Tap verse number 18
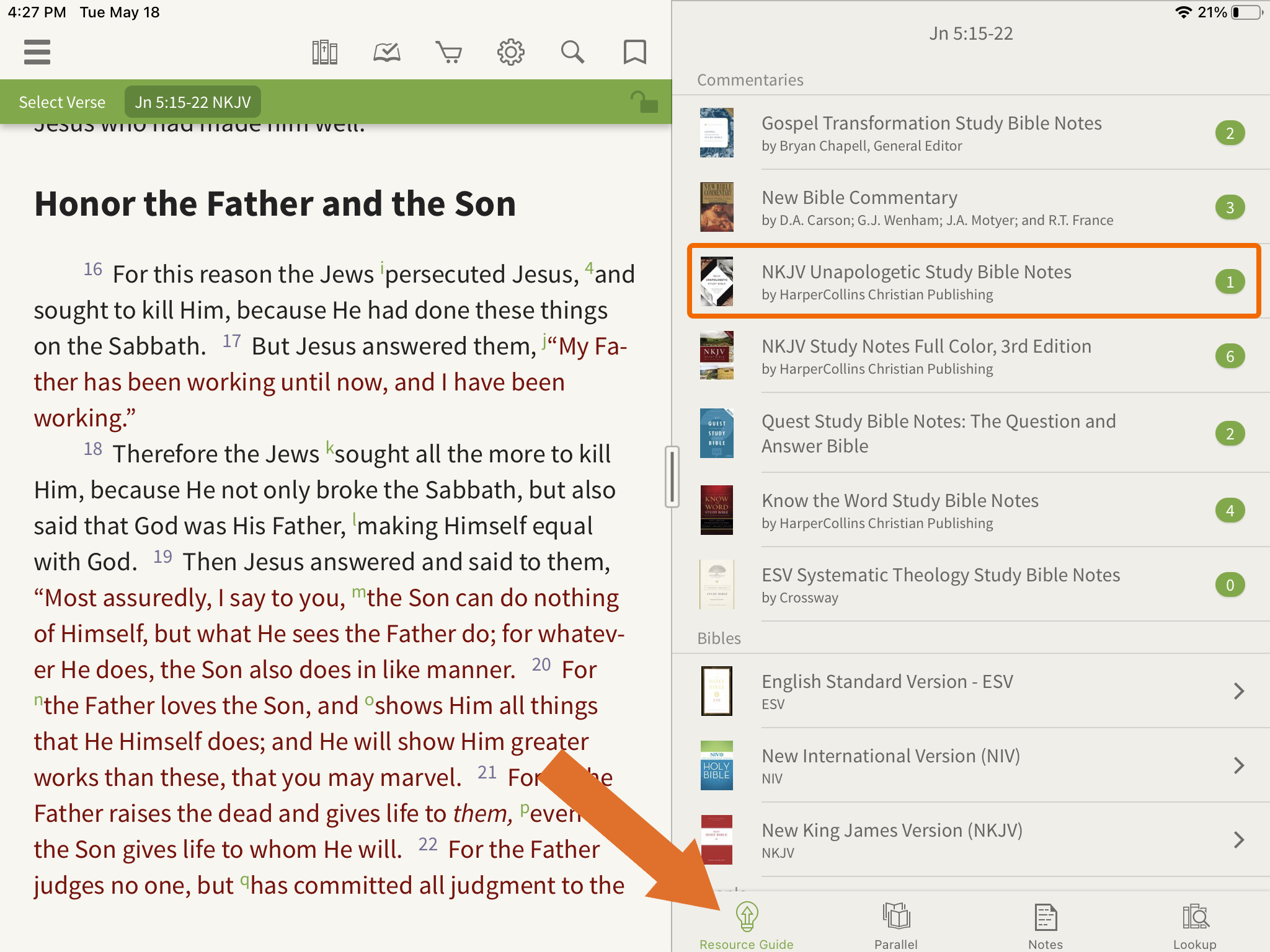Screen dimensions: 1270x952 point(93,449)
